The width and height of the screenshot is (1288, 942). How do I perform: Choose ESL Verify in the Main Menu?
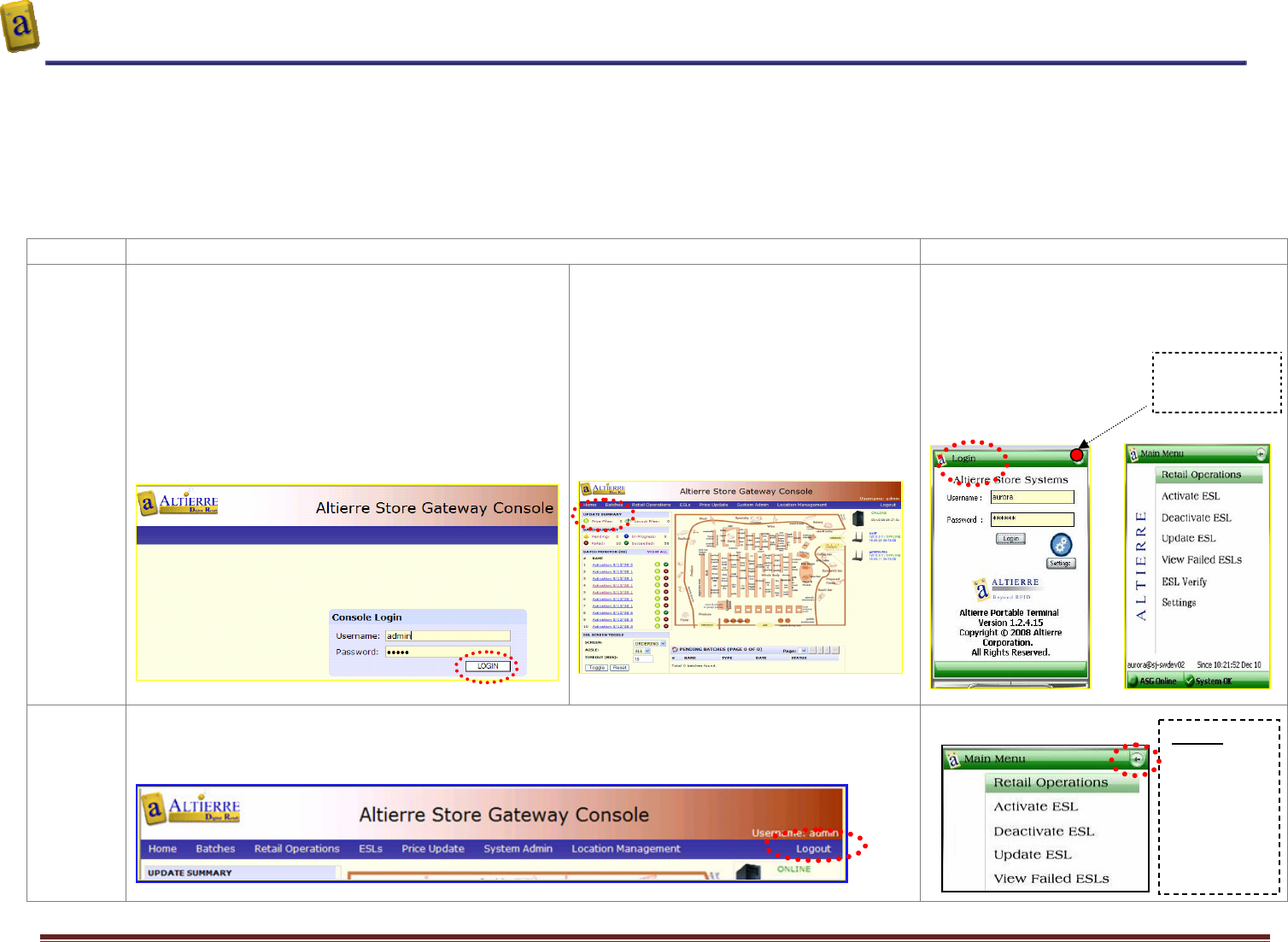click(x=1184, y=582)
